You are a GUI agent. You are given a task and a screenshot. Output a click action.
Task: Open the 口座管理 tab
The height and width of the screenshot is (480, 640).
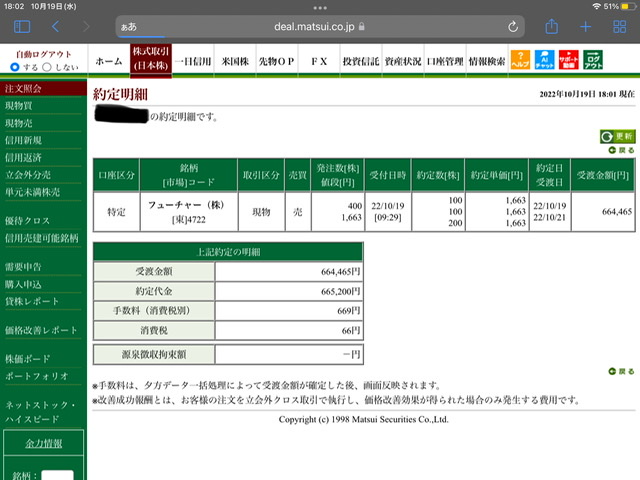(445, 61)
